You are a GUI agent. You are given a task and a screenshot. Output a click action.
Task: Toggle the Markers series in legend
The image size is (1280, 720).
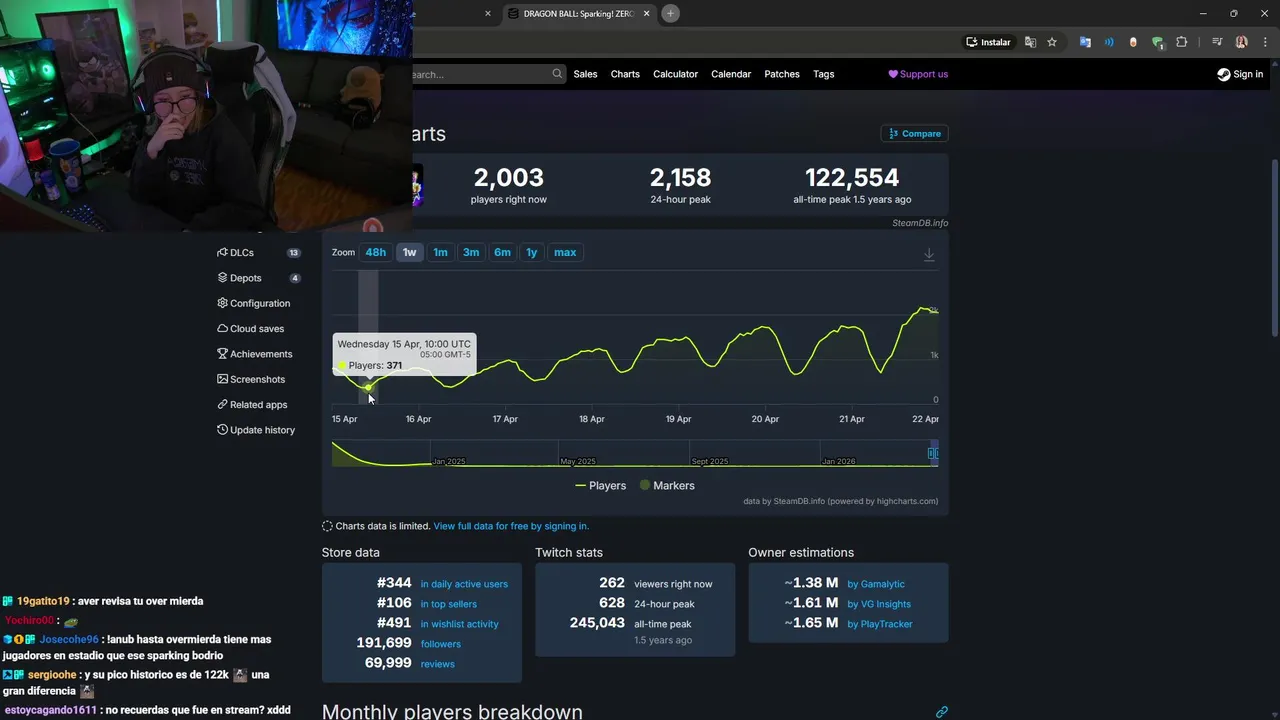(x=667, y=485)
